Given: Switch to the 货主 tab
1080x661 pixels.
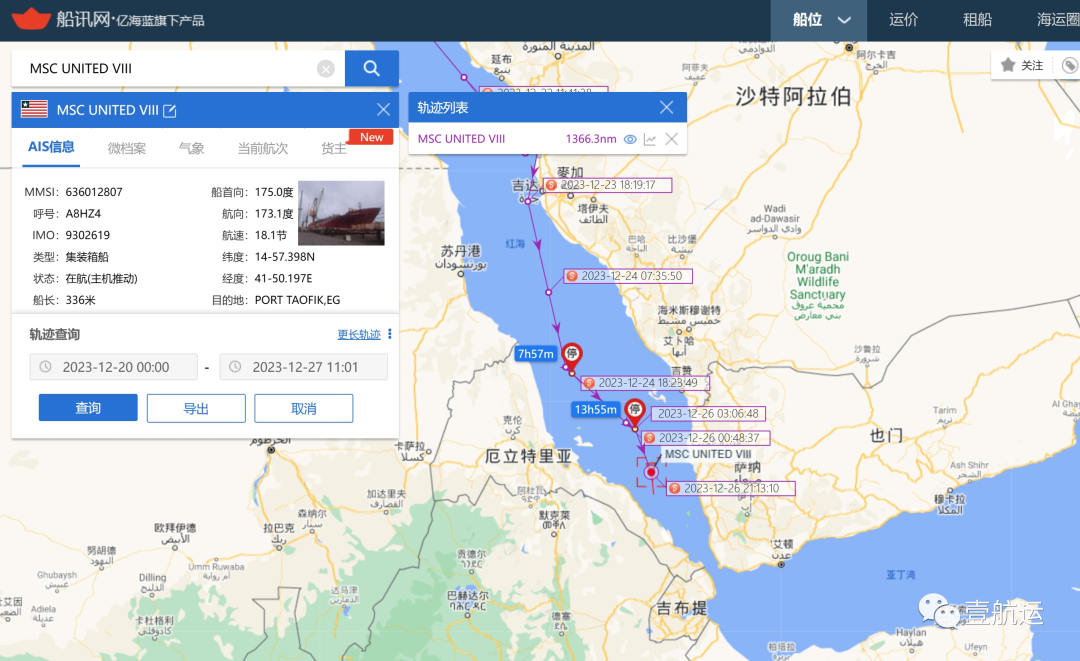Looking at the screenshot, I should click(x=333, y=148).
